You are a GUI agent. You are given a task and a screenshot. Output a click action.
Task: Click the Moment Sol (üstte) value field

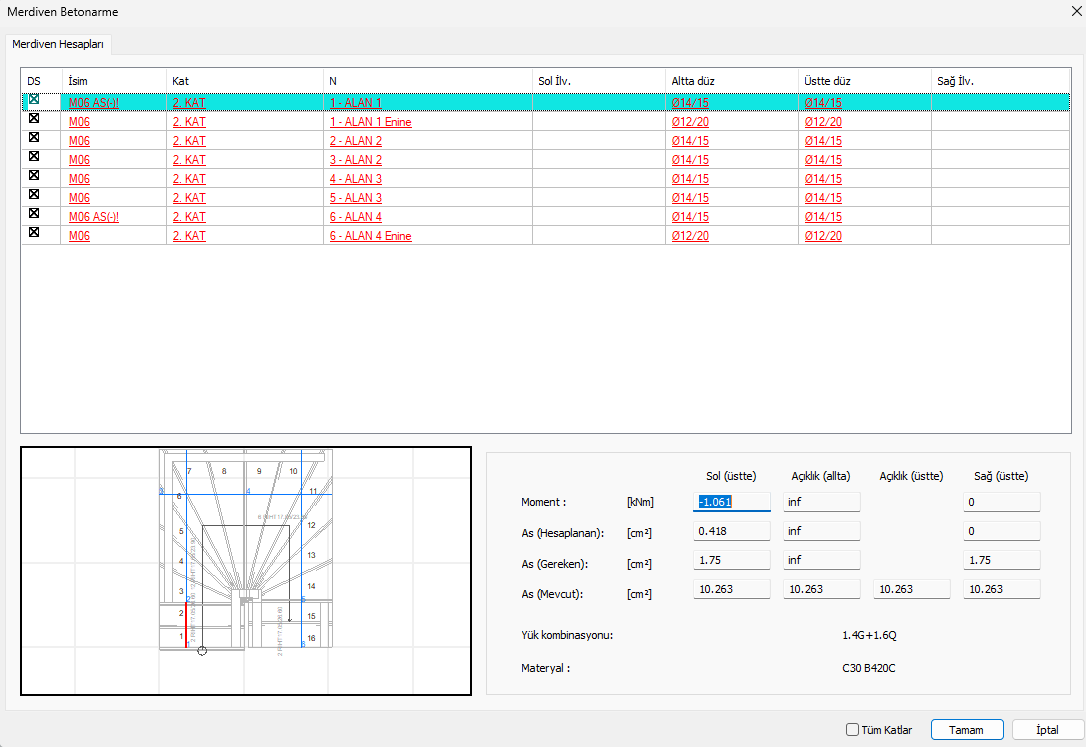coord(732,502)
